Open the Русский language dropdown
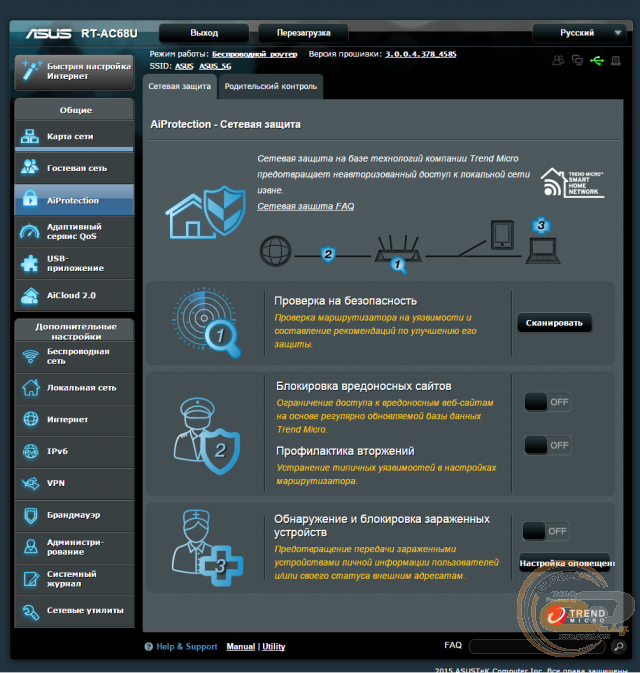 click(x=579, y=33)
